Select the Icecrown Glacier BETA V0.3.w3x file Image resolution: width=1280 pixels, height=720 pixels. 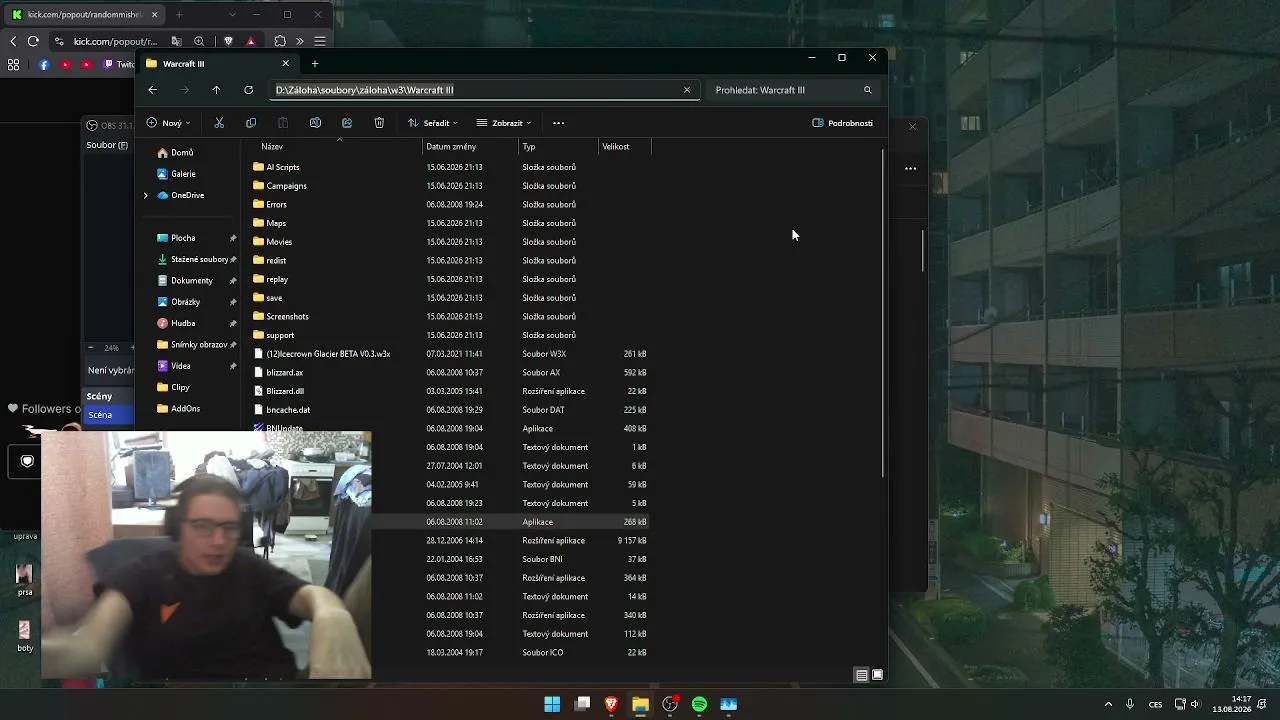click(321, 354)
